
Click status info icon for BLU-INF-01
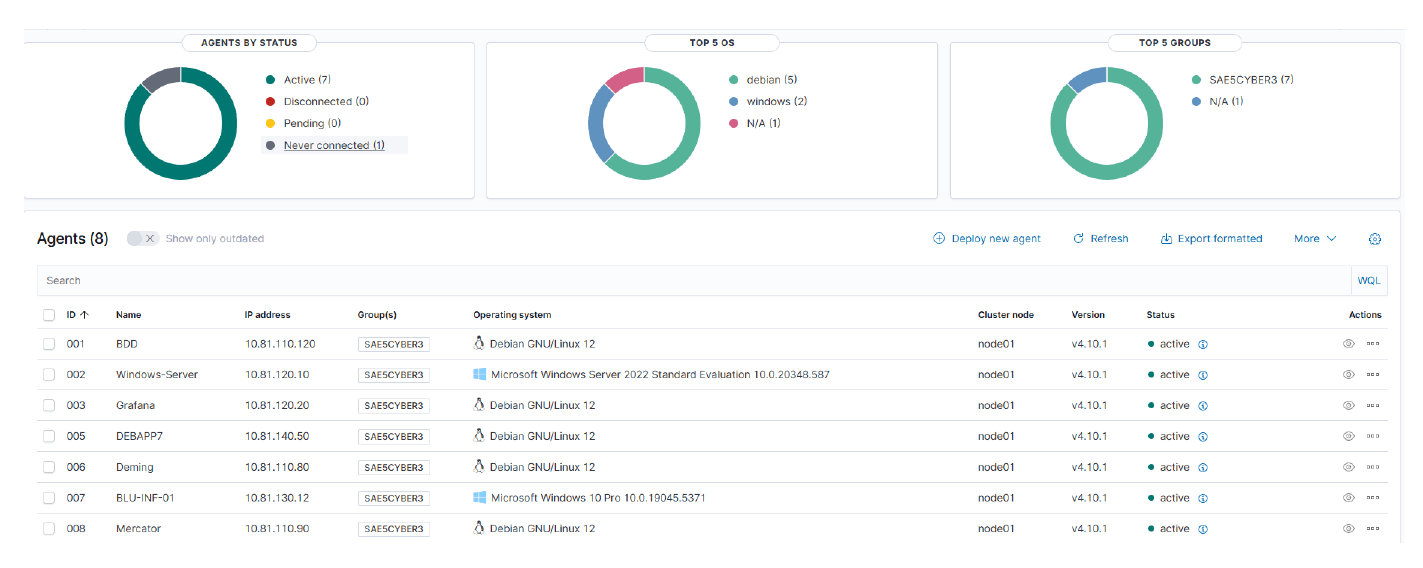pyautogui.click(x=1203, y=498)
